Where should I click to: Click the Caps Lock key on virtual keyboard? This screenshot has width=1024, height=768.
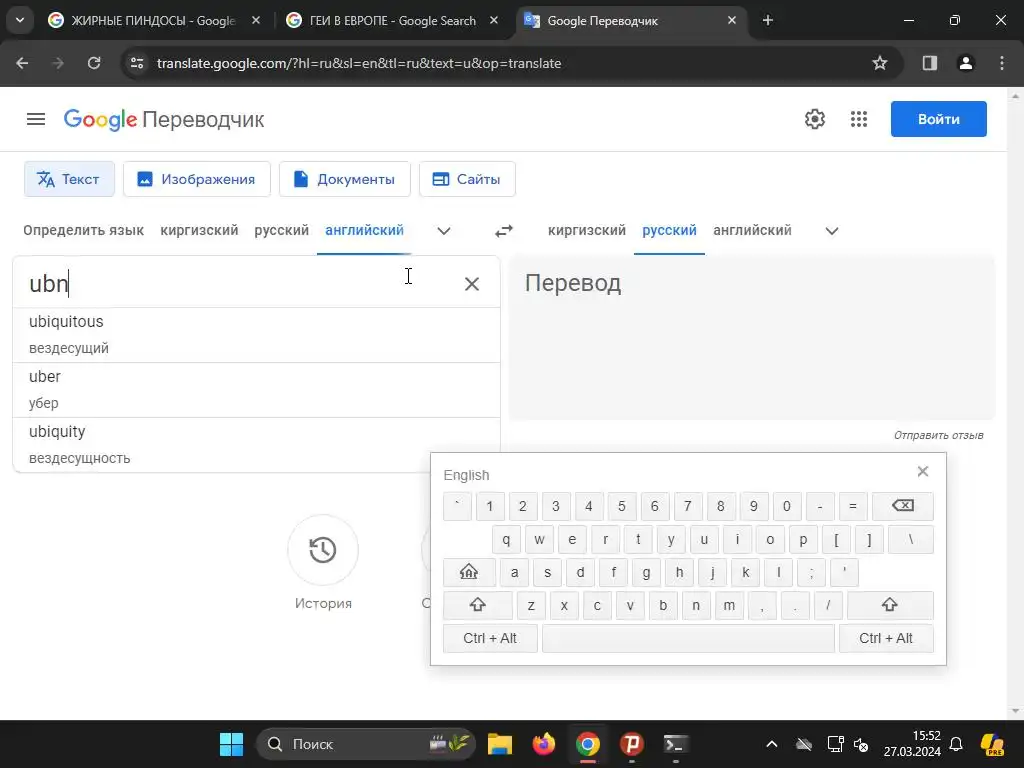469,573
